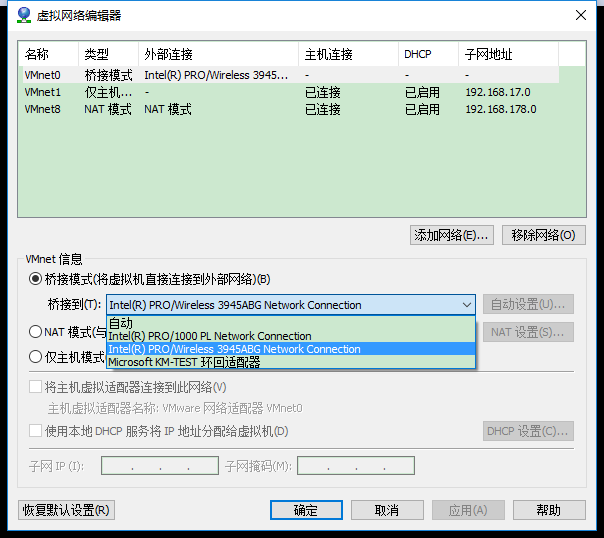Click the 主机连接 column header
The image size is (604, 538).
click(x=349, y=54)
